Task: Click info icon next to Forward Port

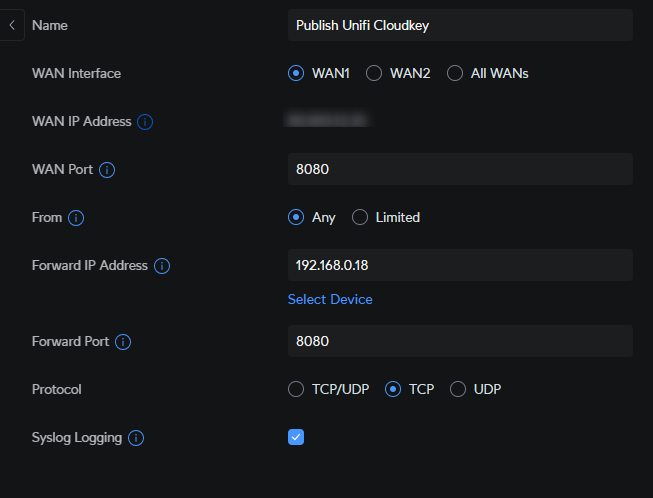Action: coord(123,342)
